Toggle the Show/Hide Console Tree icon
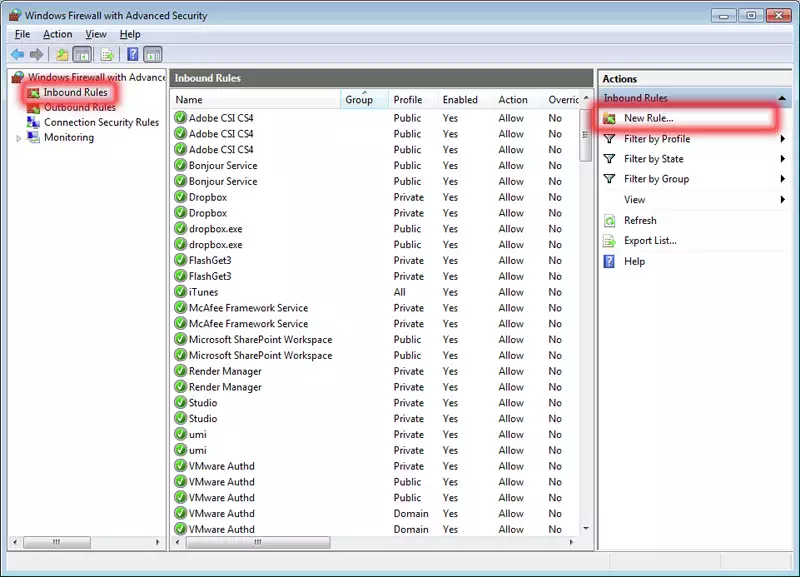Screen dimensions: 800x577 [x=82, y=54]
